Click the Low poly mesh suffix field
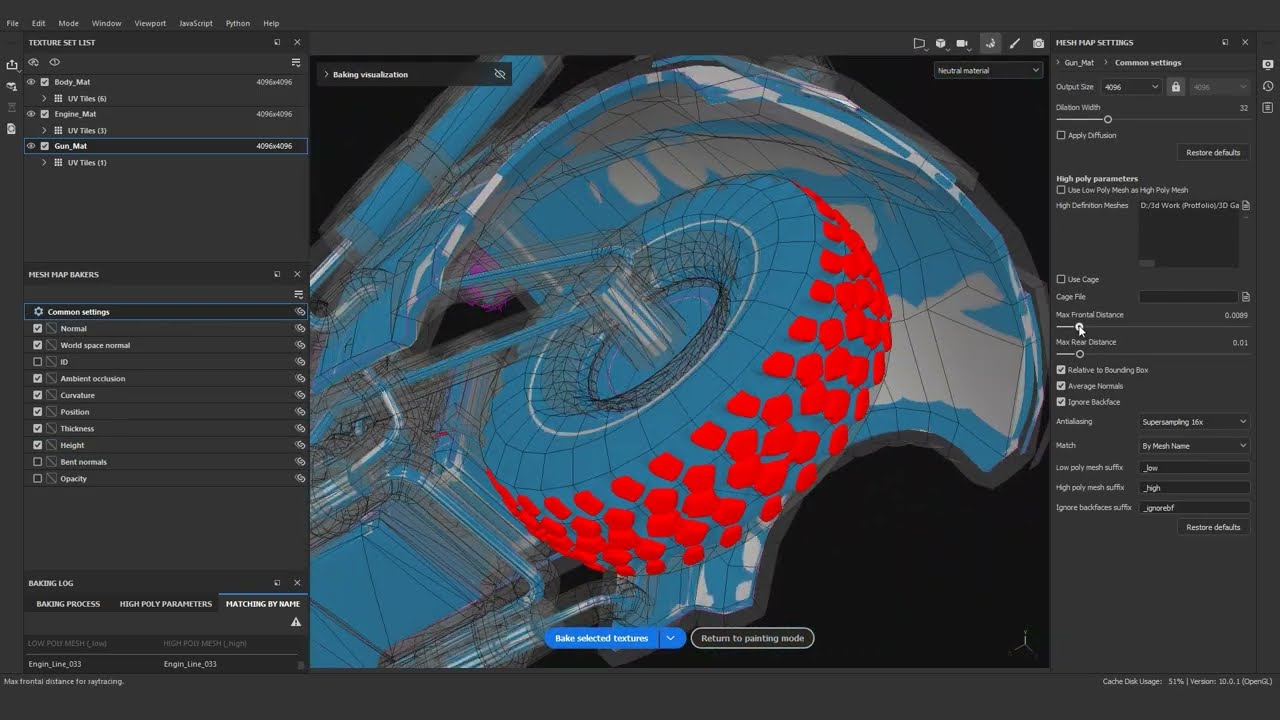The image size is (1280, 720). coord(1194,468)
